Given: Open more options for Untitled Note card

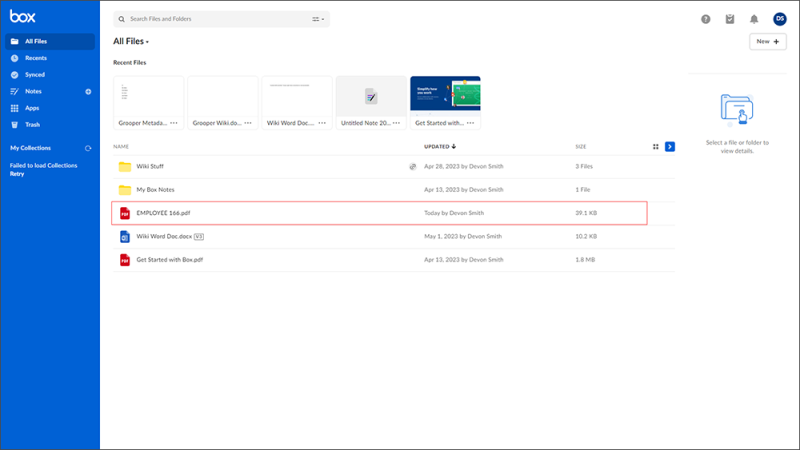Looking at the screenshot, I should tap(396, 123).
